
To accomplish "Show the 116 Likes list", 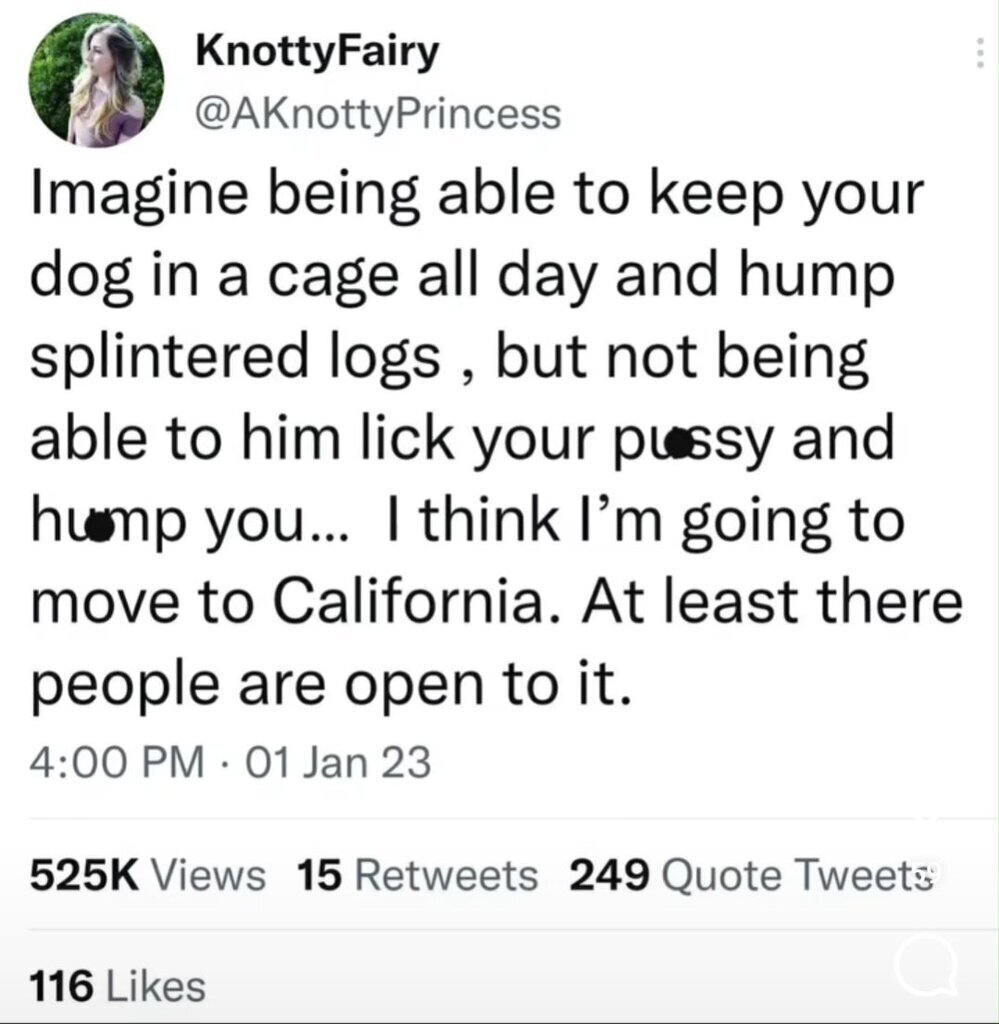I will (118, 985).
